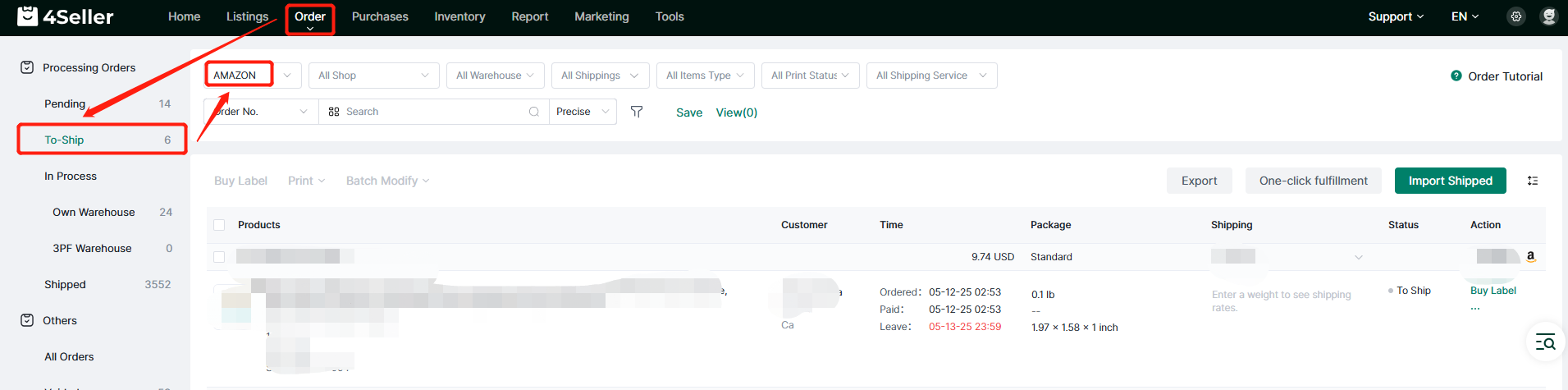The image size is (1568, 390).
Task: Open column settings list icon
Action: (x=1533, y=181)
